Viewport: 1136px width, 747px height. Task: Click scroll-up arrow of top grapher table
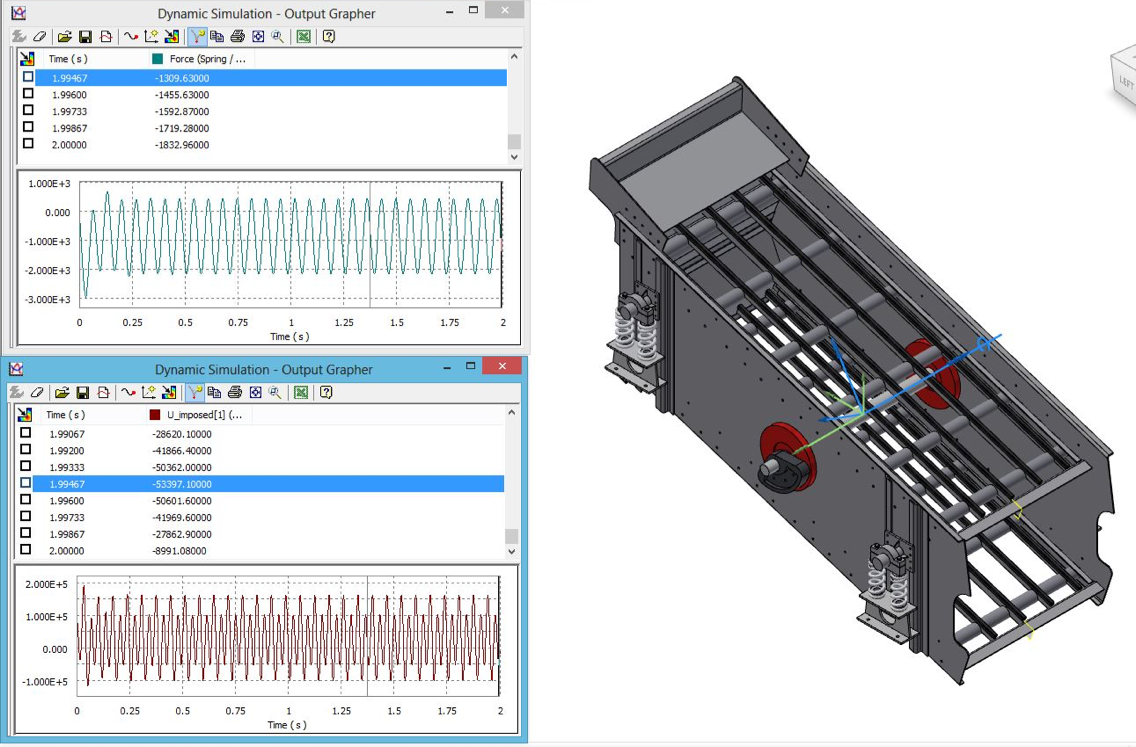pos(514,58)
